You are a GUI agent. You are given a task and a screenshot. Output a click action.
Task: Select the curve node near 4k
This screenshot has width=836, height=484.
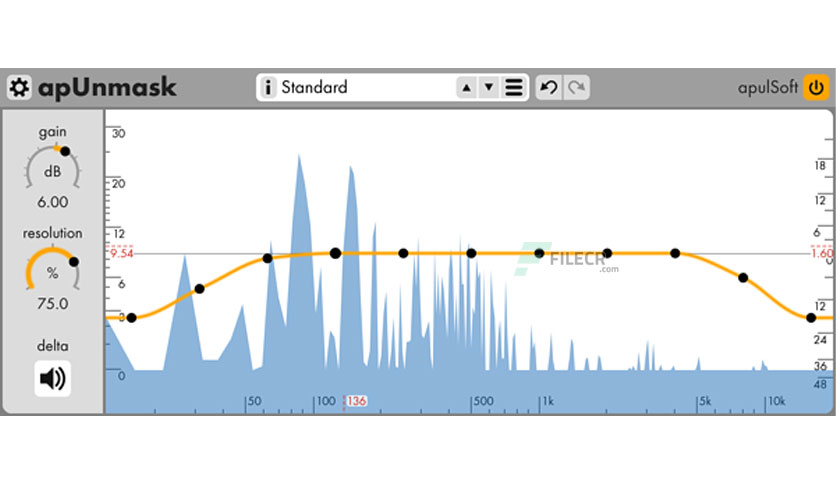coord(675,253)
